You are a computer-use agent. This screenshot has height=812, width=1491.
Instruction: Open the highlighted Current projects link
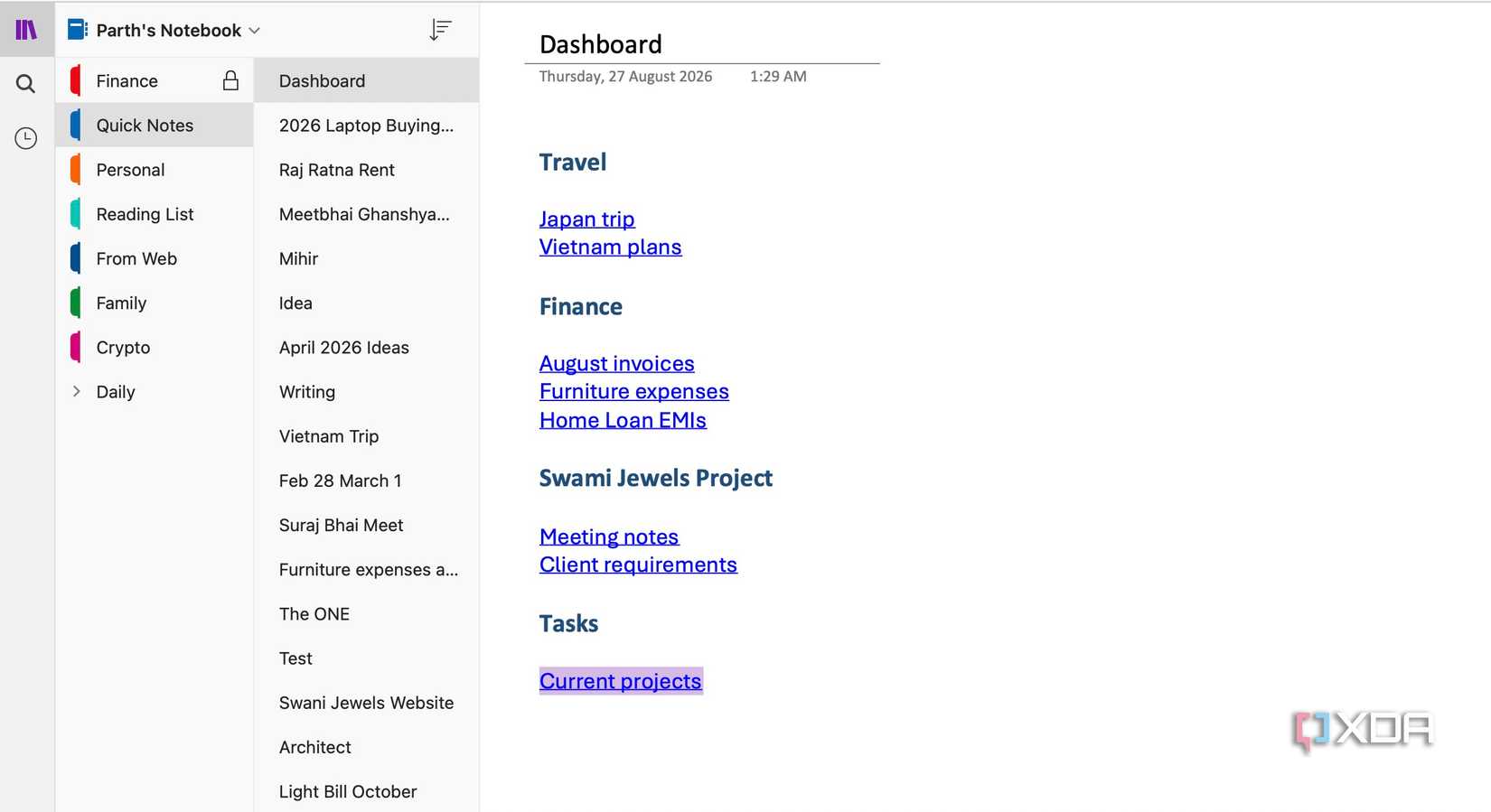pyautogui.click(x=621, y=681)
